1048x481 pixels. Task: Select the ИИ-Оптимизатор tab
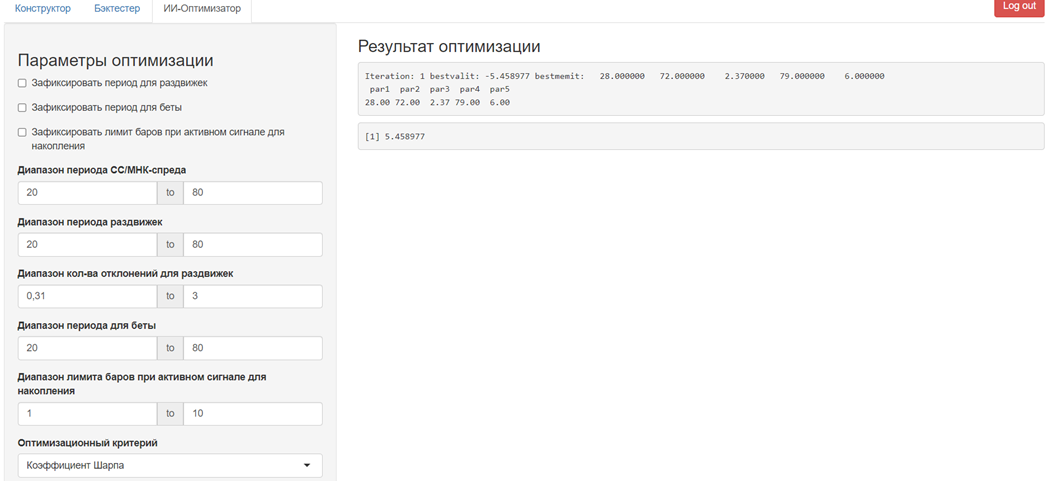click(202, 8)
